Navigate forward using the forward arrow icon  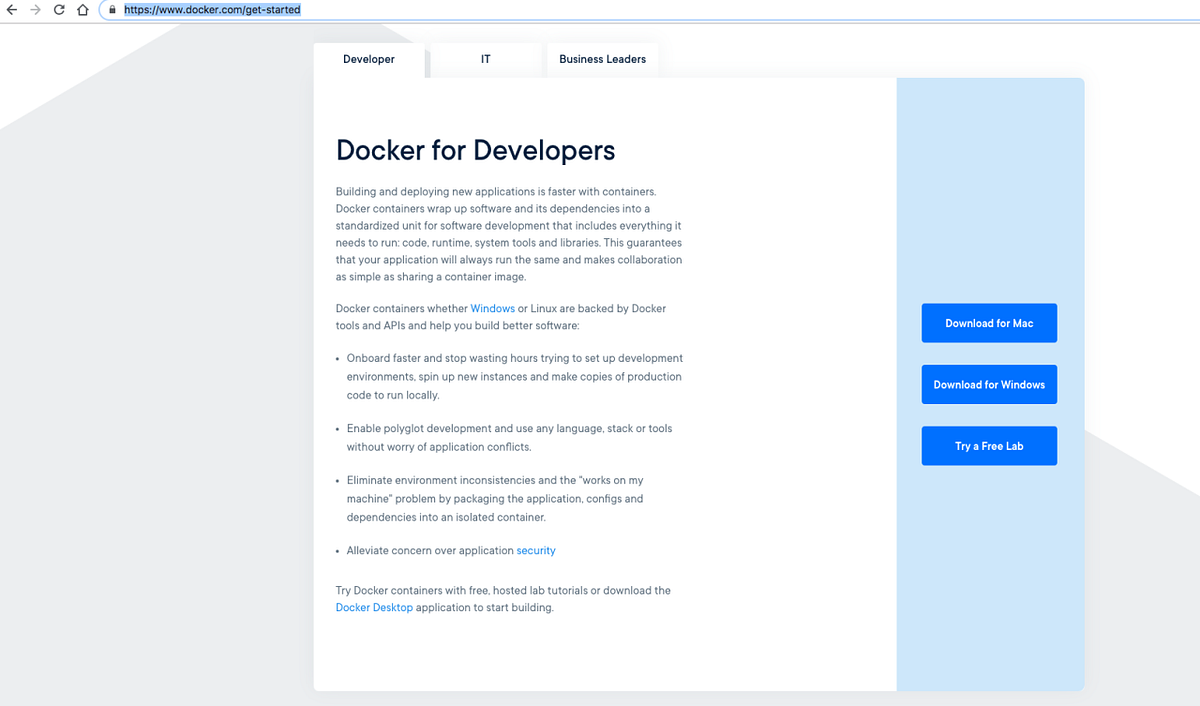coord(36,10)
